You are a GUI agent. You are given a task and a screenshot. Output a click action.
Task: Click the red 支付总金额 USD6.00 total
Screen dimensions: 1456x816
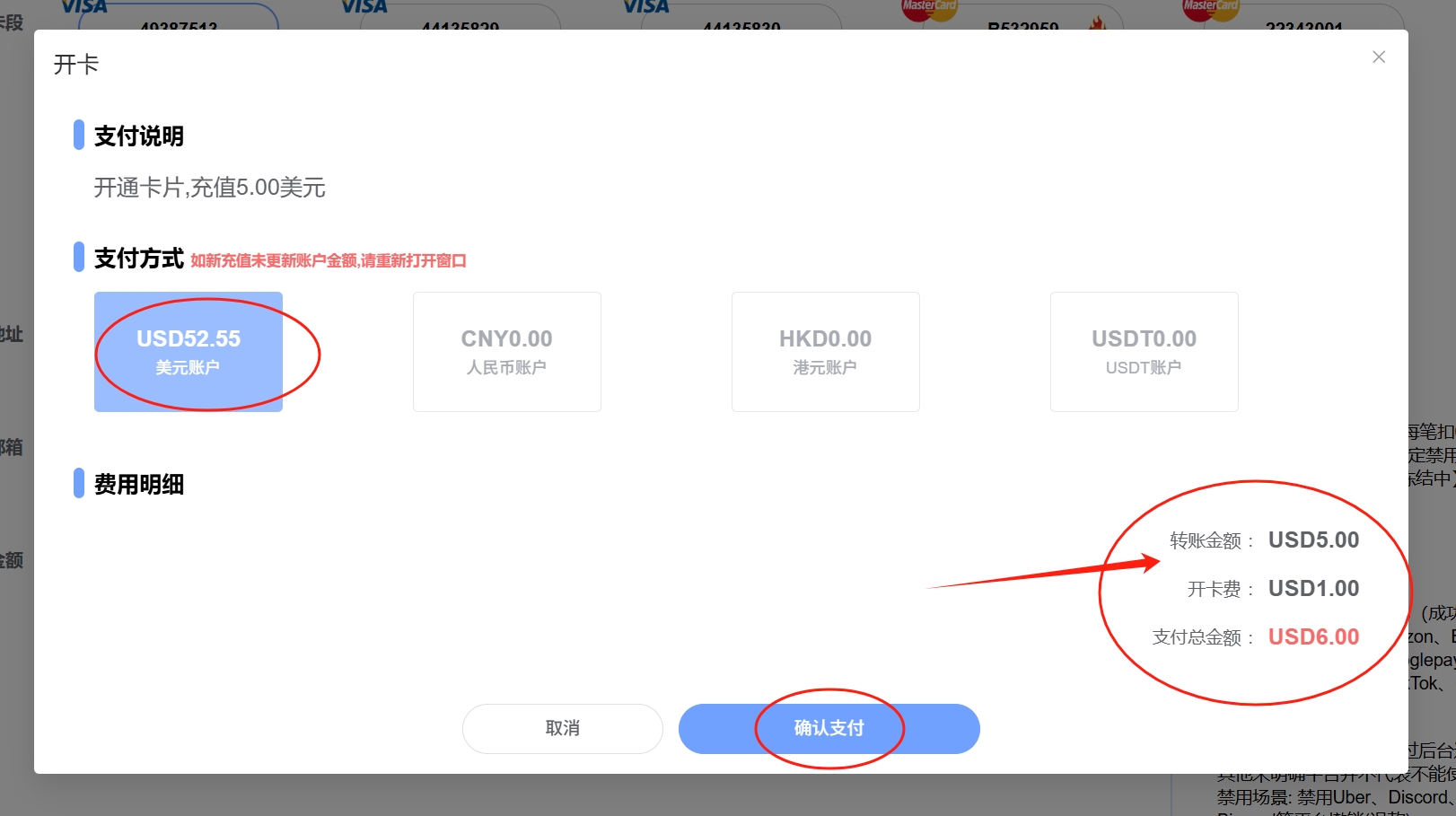click(x=1312, y=637)
